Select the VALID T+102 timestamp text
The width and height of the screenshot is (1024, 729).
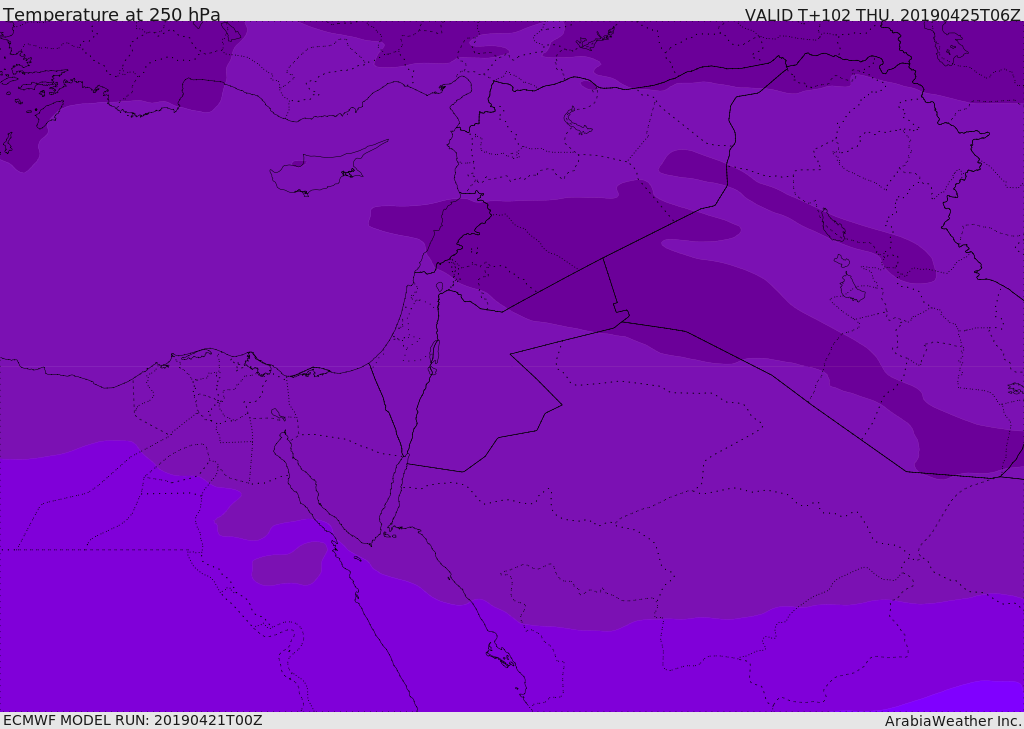tap(882, 15)
